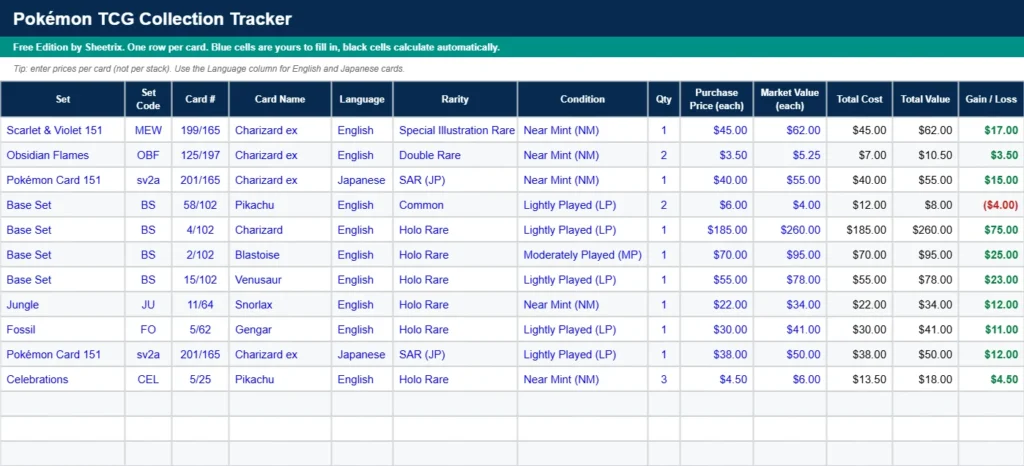Screen dimensions: 1024x466
Task: Select the 'Card #' column header
Action: click(200, 99)
